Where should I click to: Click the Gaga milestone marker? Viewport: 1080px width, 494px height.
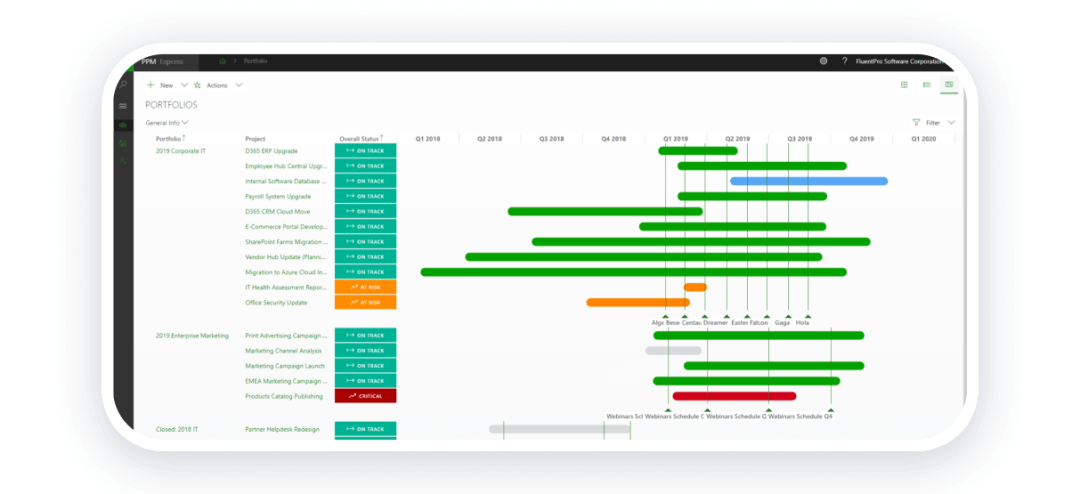789,316
